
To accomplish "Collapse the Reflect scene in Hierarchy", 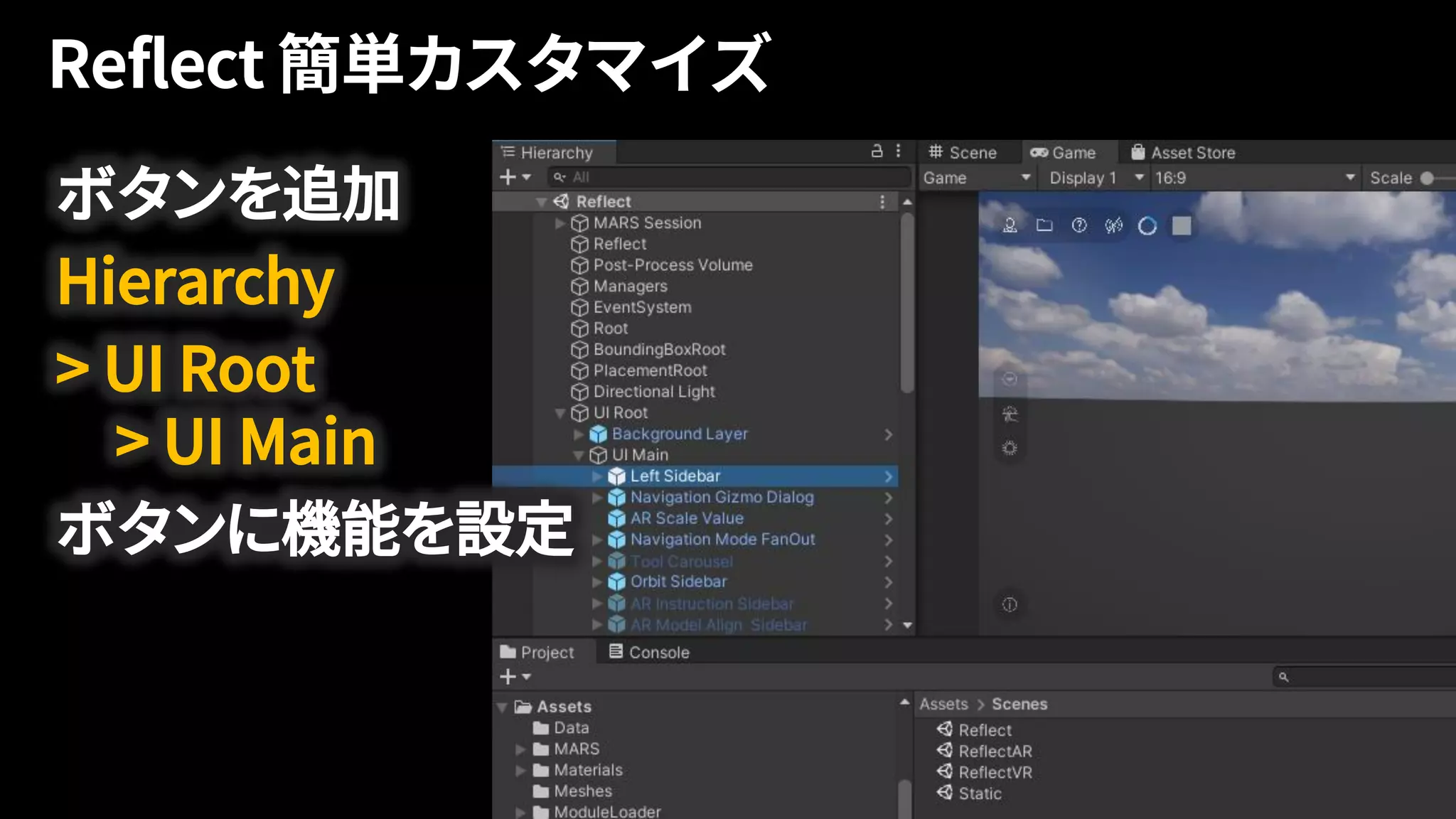I will click(x=542, y=203).
